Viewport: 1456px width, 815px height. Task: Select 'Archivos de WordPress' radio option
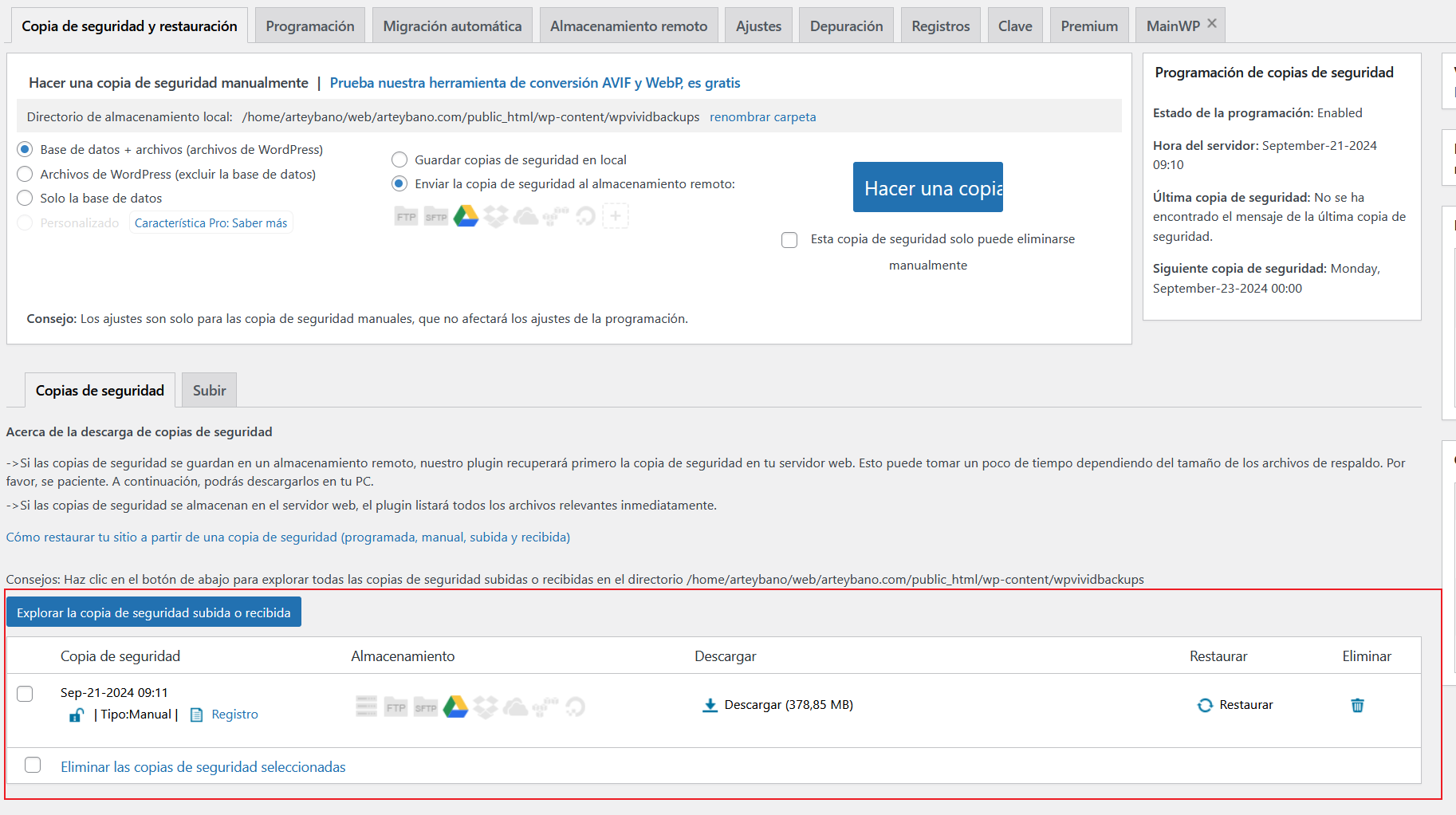[26, 174]
